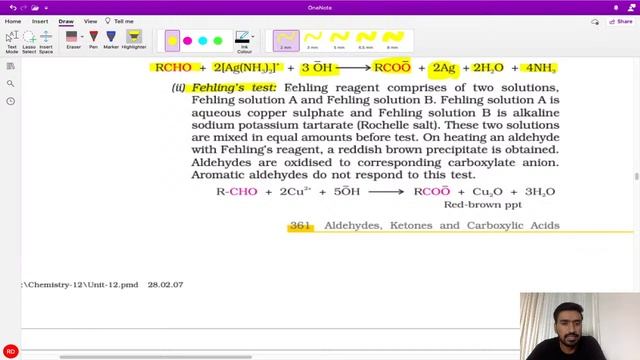Click highlighted RCHO in the top equation
Screen dimensions: 640x360
click(173, 67)
